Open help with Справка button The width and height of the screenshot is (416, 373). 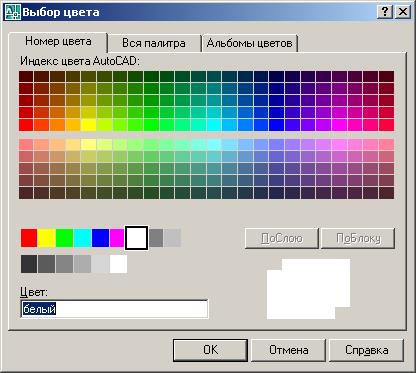click(366, 350)
